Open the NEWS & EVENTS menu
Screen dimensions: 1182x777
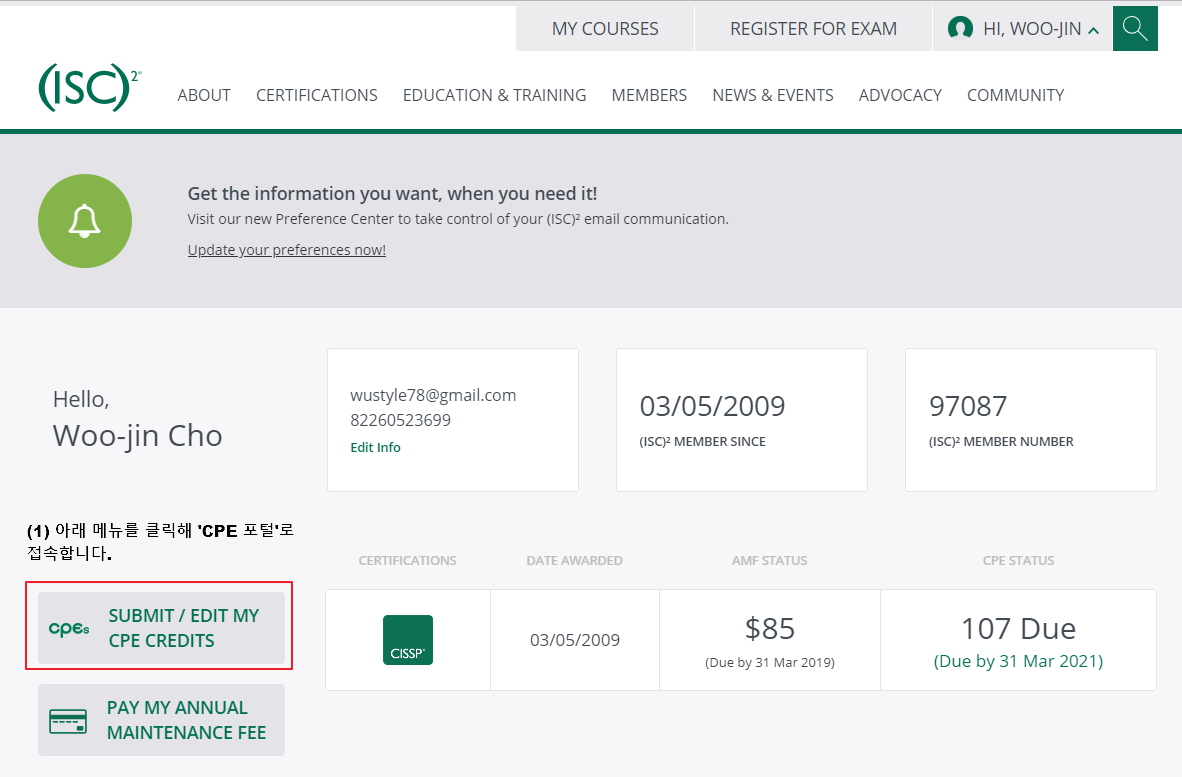(x=773, y=95)
